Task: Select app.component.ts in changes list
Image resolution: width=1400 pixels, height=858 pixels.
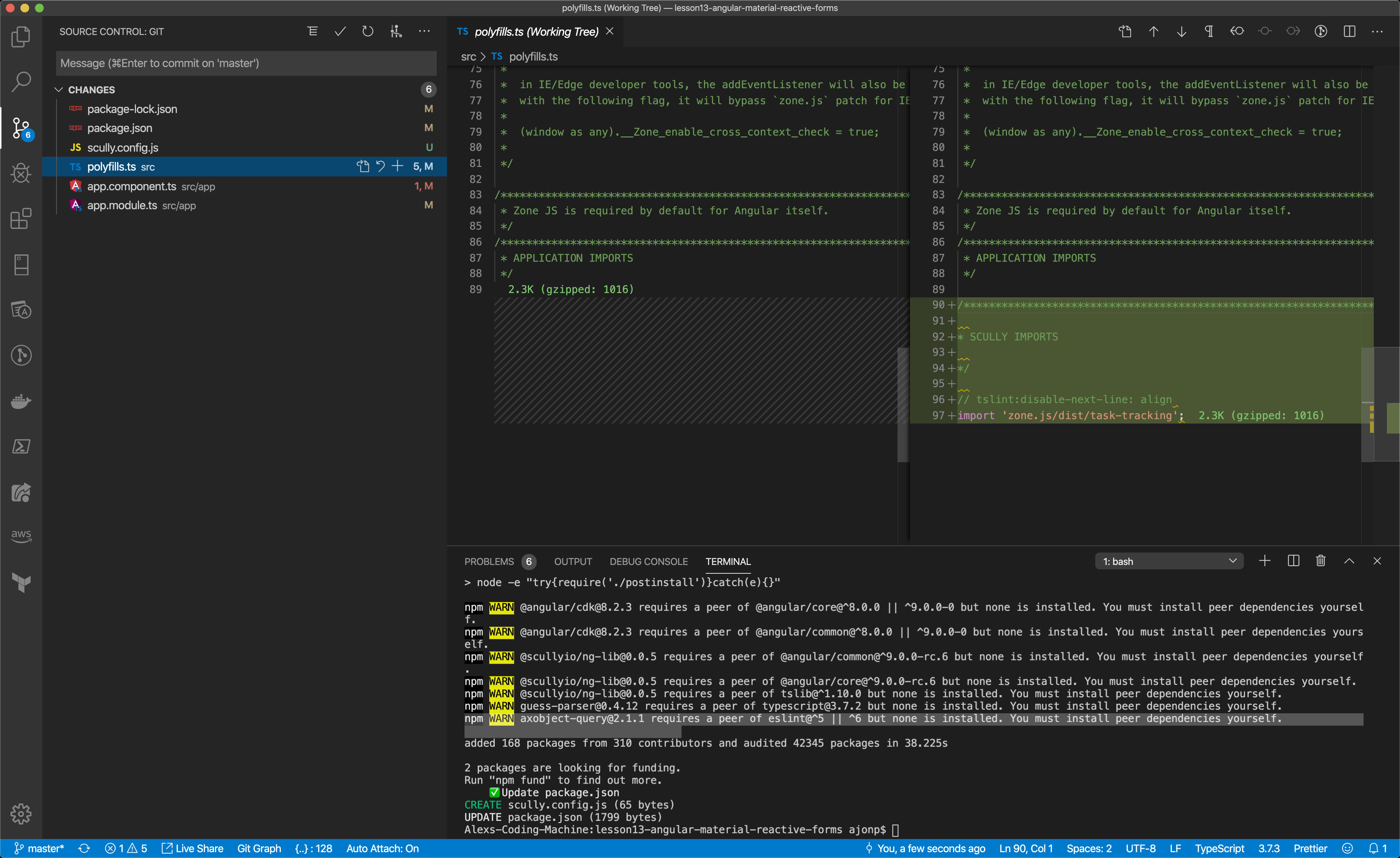Action: tap(245, 186)
